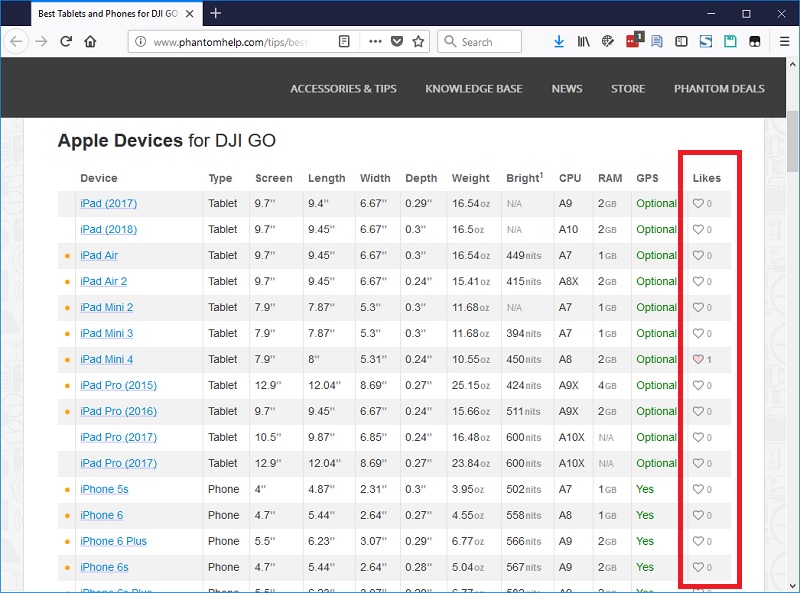Open the page actions three-dot menu
The image size is (800, 593).
(375, 41)
